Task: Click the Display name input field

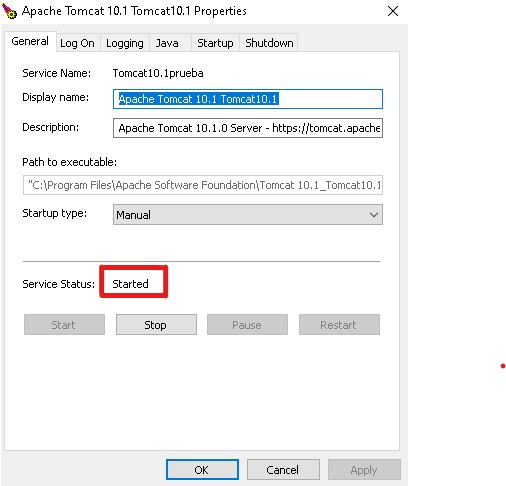Action: point(248,99)
